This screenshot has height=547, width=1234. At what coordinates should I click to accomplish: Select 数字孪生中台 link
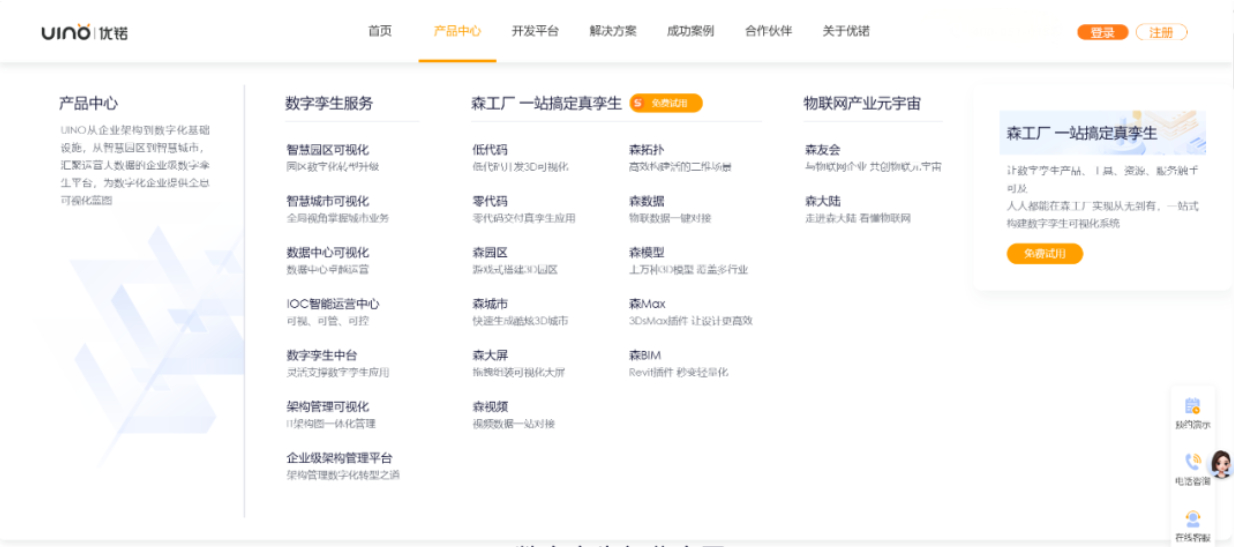(x=321, y=355)
